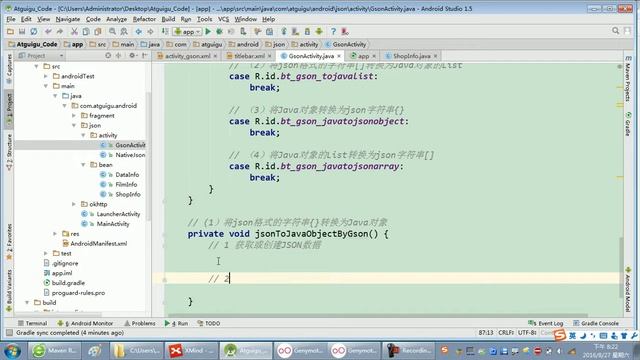Open the Navigate menu
This screenshot has width=640, height=360.
click(68, 19)
